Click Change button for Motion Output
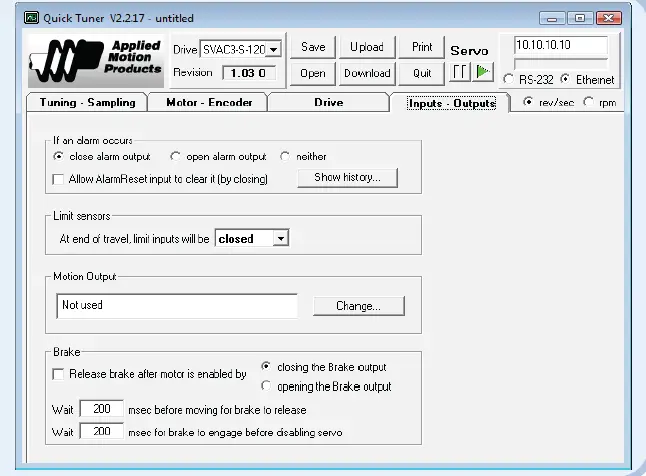The width and height of the screenshot is (646, 476). coord(358,306)
